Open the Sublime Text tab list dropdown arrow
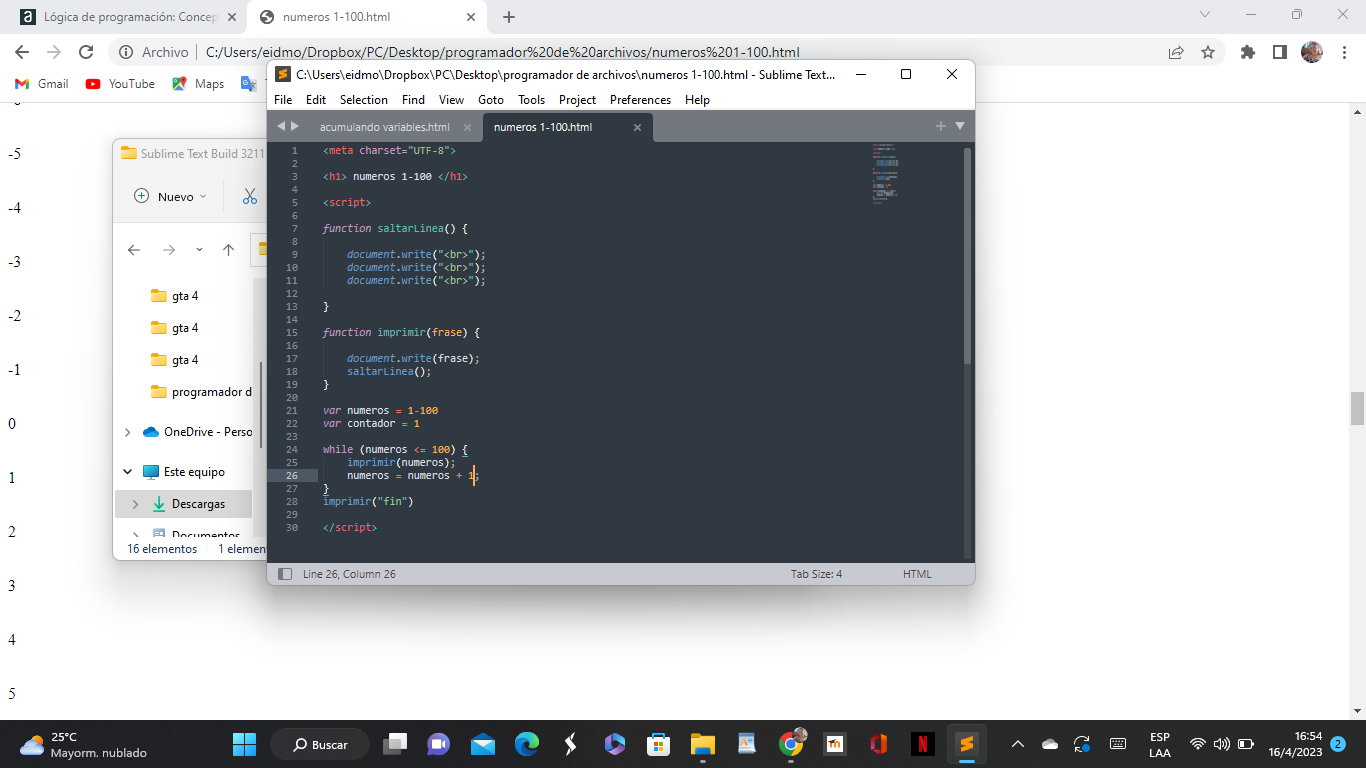The height and width of the screenshot is (768, 1366). 960,126
